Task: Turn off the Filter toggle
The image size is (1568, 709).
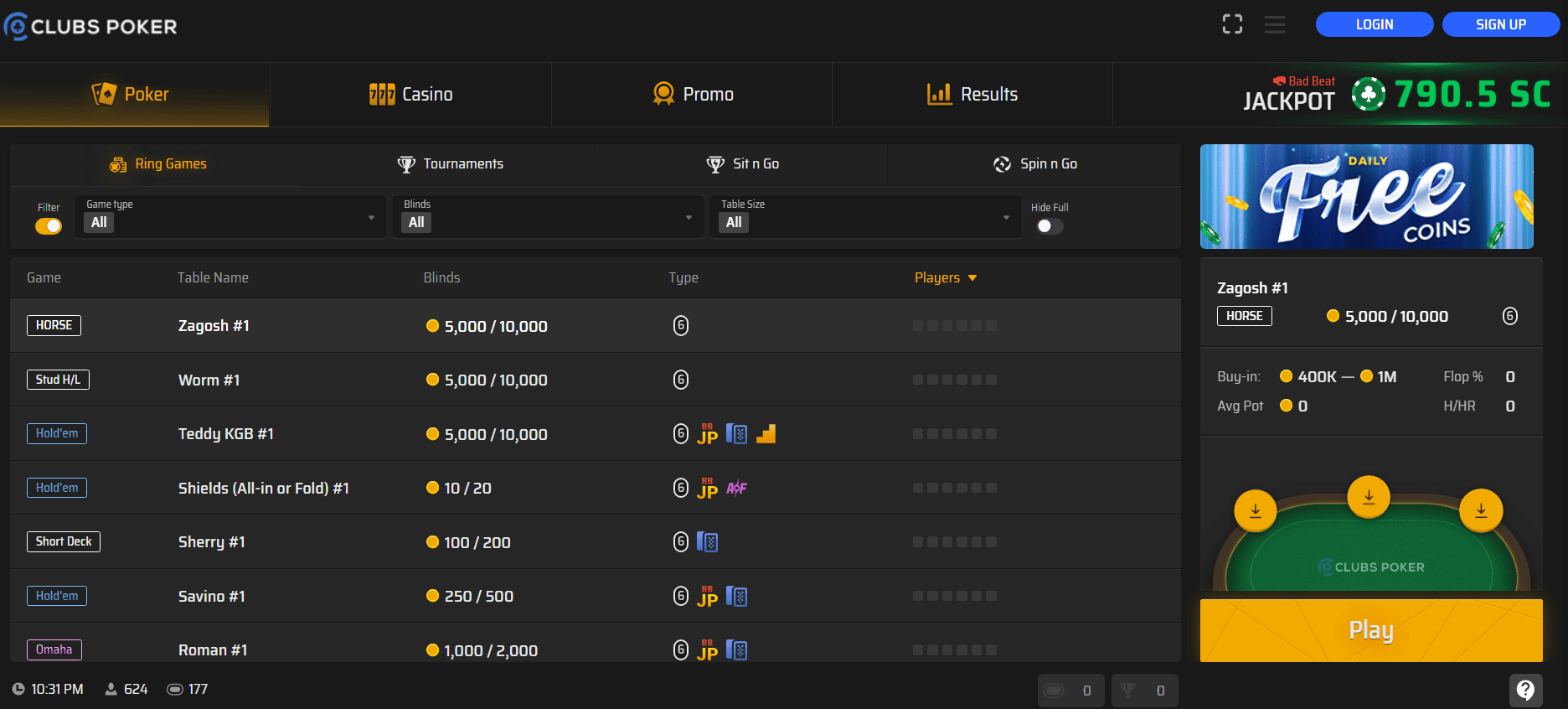Action: pyautogui.click(x=49, y=226)
